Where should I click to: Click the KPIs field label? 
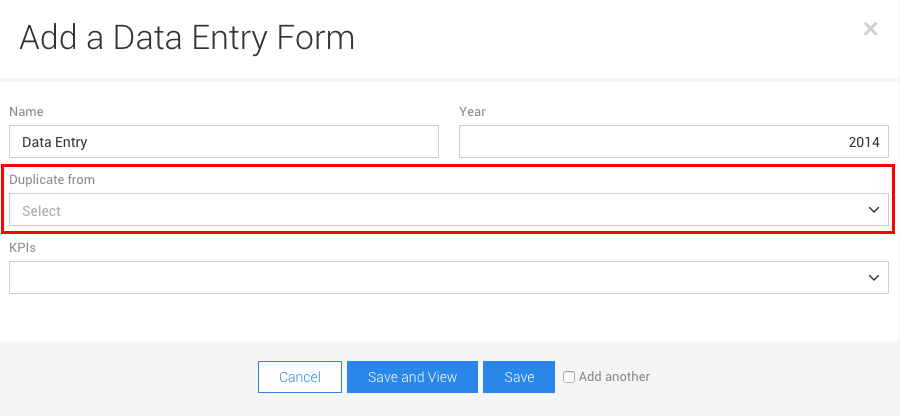point(22,246)
